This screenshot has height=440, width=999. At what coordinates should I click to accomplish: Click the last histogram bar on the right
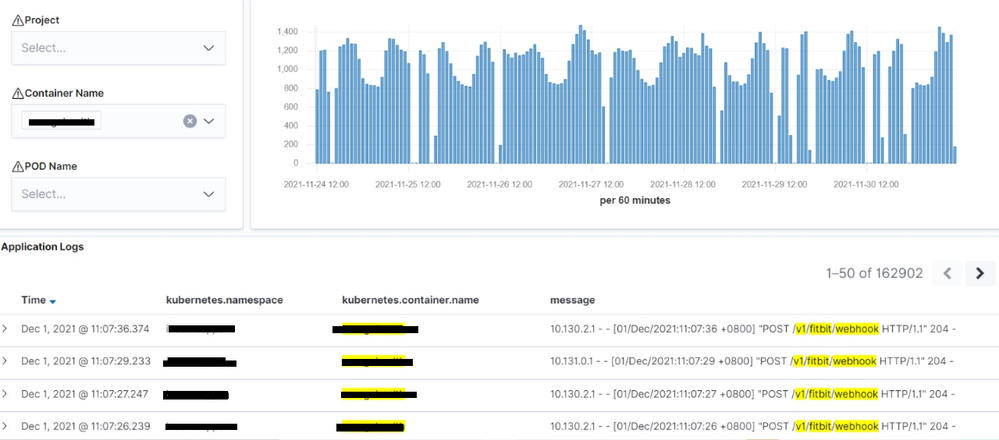click(955, 155)
